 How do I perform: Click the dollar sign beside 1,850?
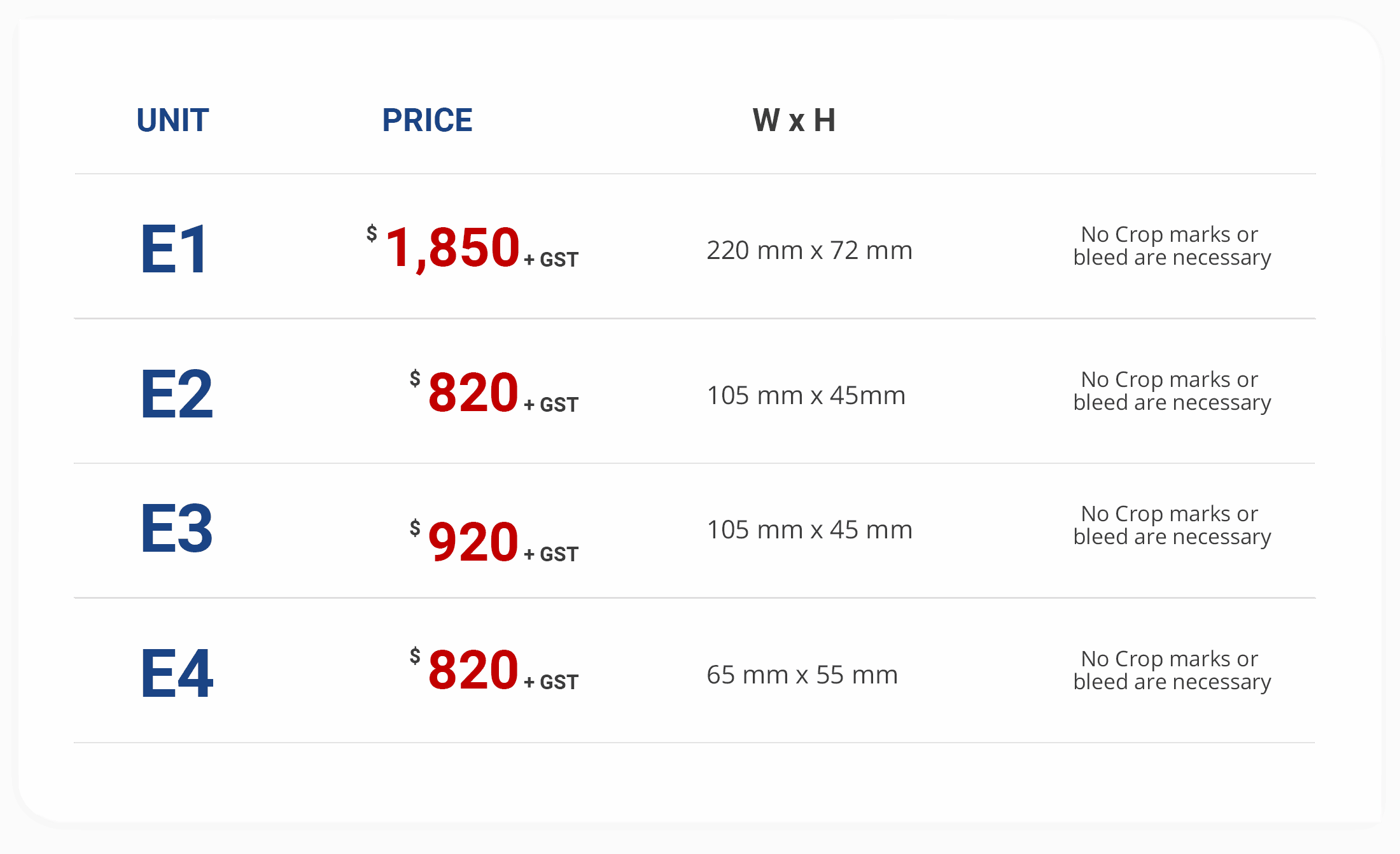[x=372, y=233]
